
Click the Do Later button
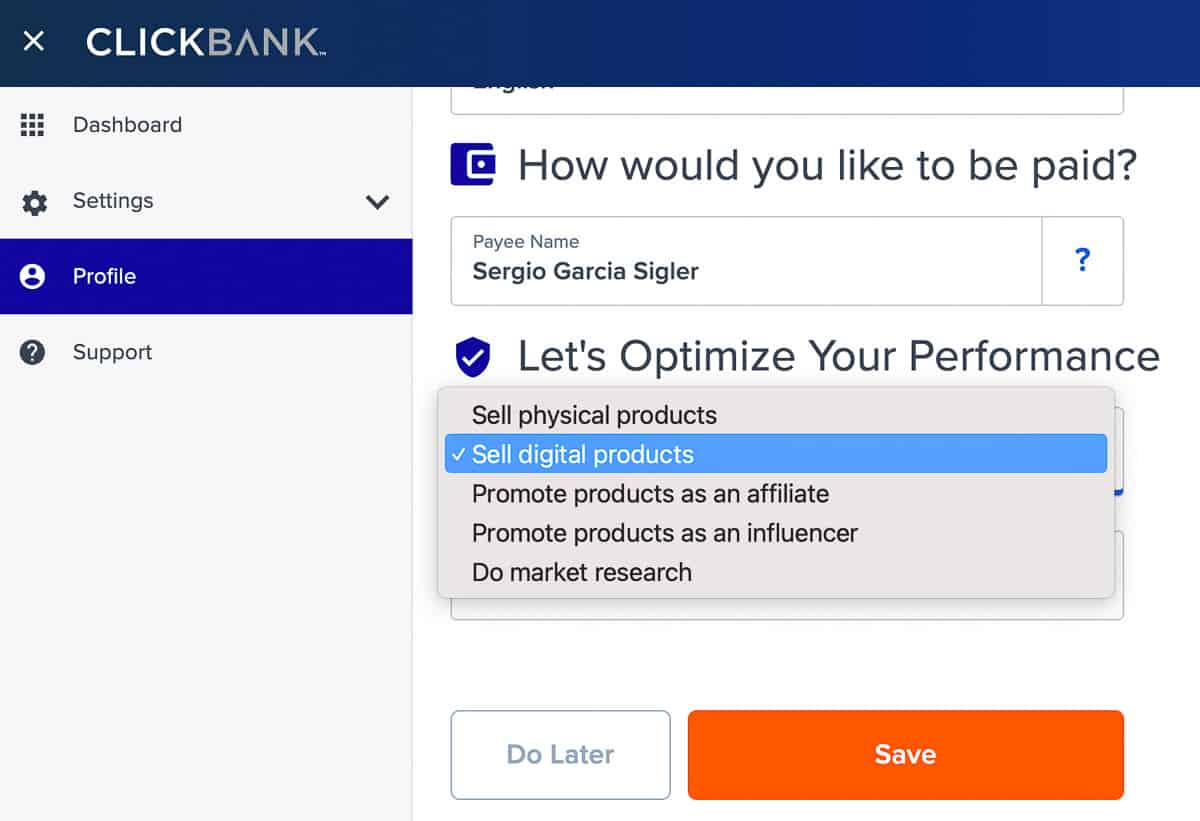pyautogui.click(x=560, y=755)
